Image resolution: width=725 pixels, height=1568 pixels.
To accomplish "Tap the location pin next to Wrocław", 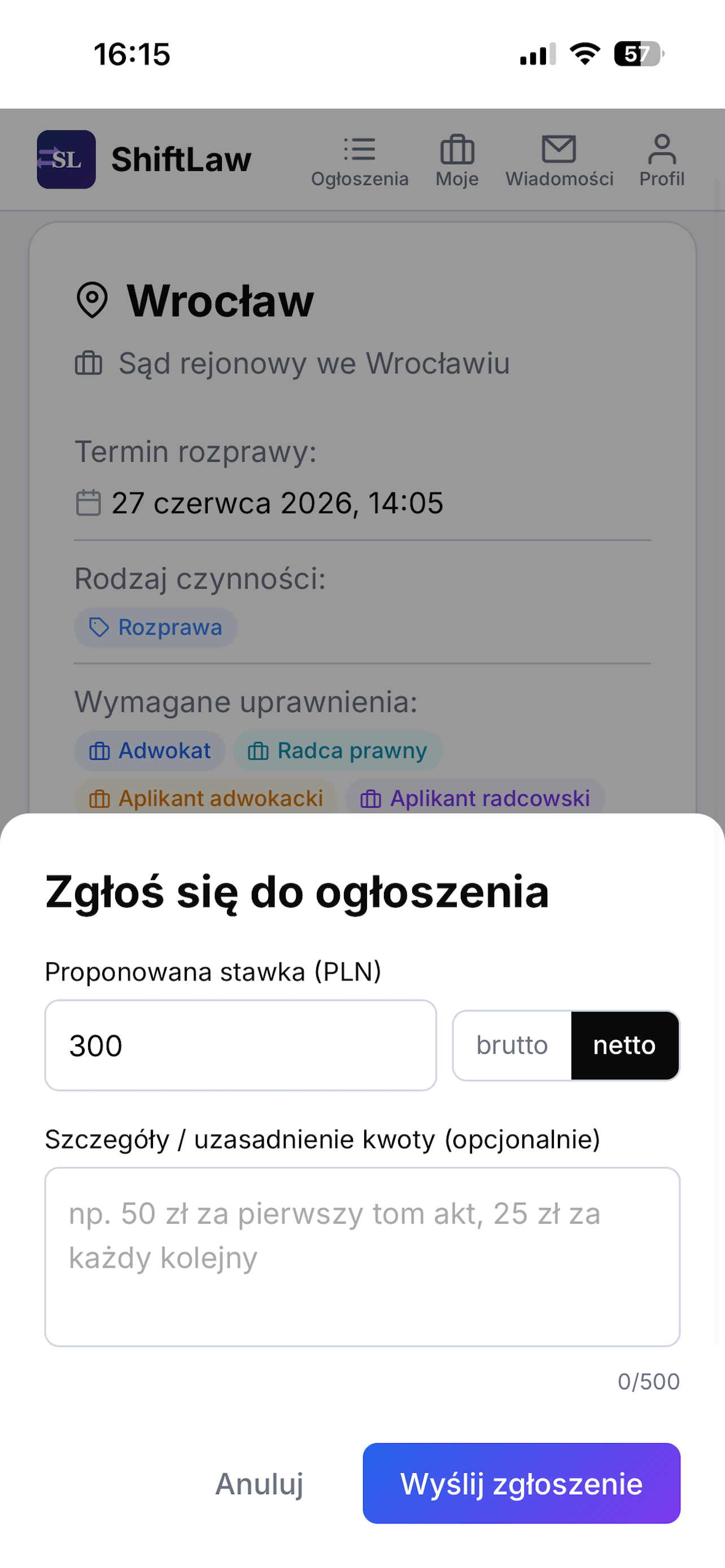I will [92, 300].
